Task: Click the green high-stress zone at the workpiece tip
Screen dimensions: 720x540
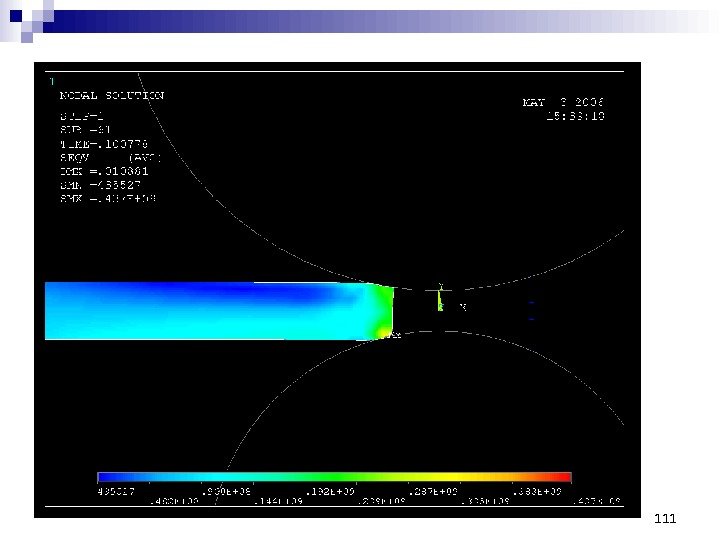Action: [x=383, y=312]
